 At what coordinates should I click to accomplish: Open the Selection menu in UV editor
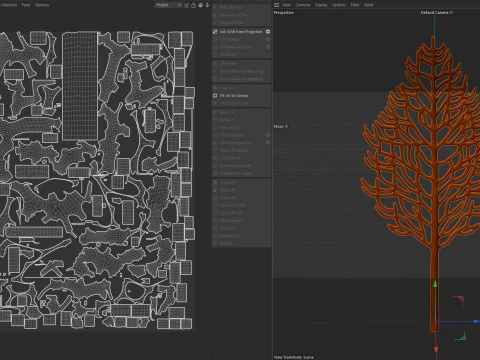9,5
